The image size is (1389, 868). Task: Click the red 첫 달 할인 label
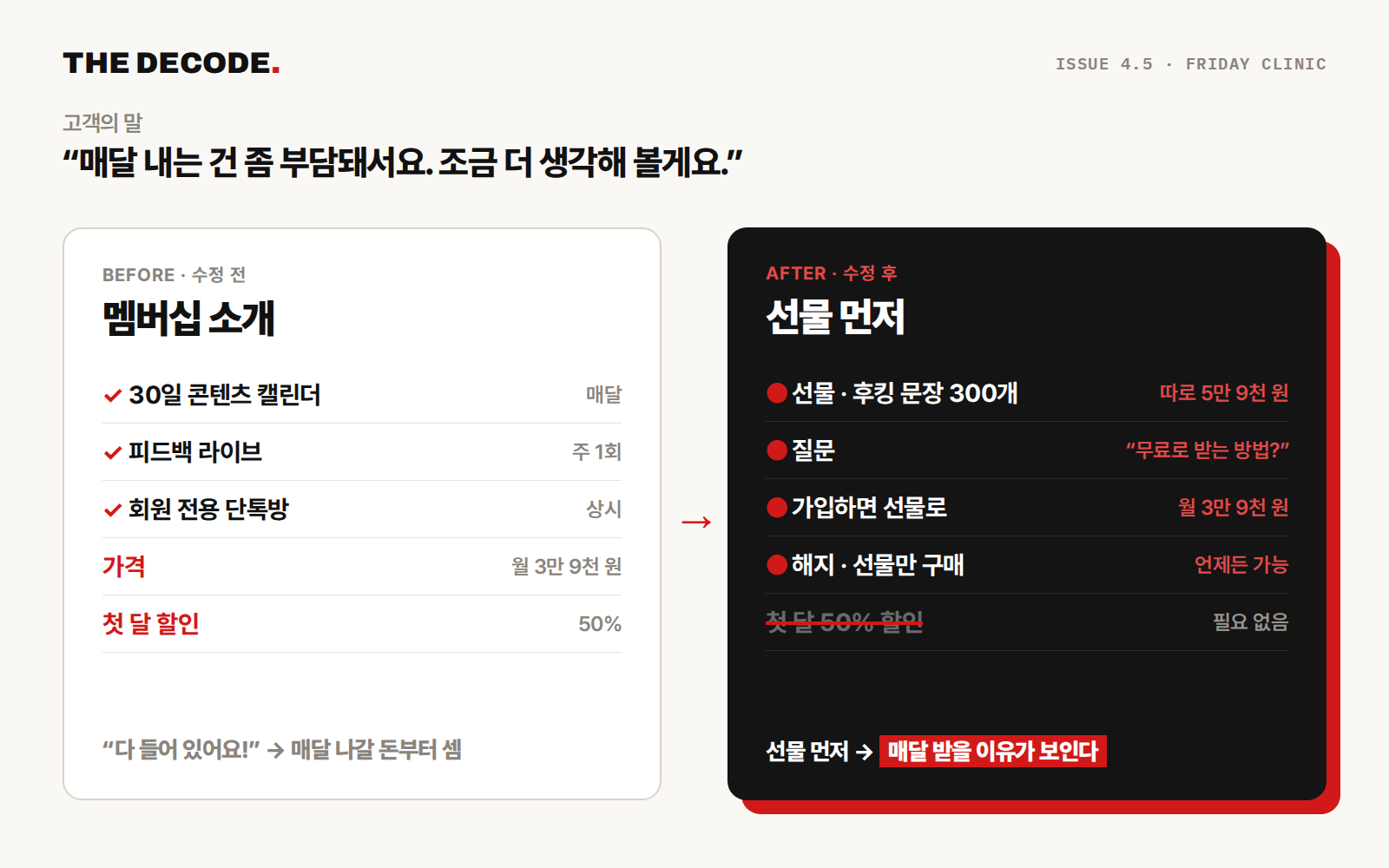[x=151, y=623]
